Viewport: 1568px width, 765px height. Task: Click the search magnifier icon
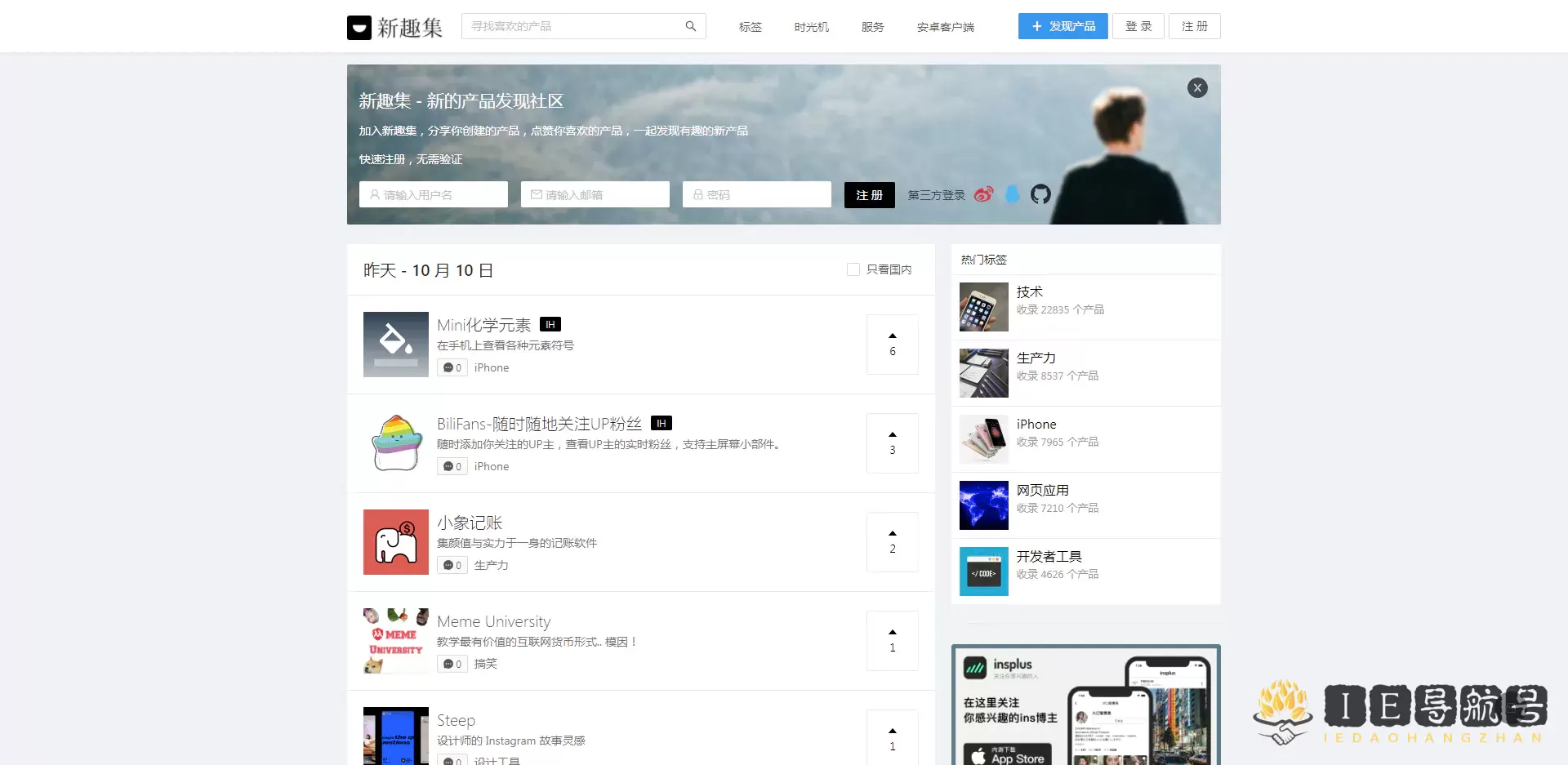[x=690, y=26]
